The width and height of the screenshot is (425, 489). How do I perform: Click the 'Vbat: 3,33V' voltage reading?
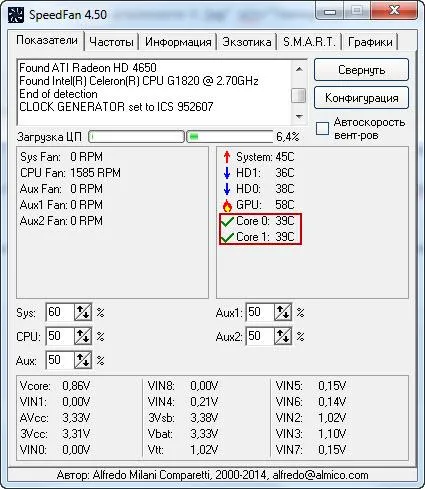[x=183, y=434]
